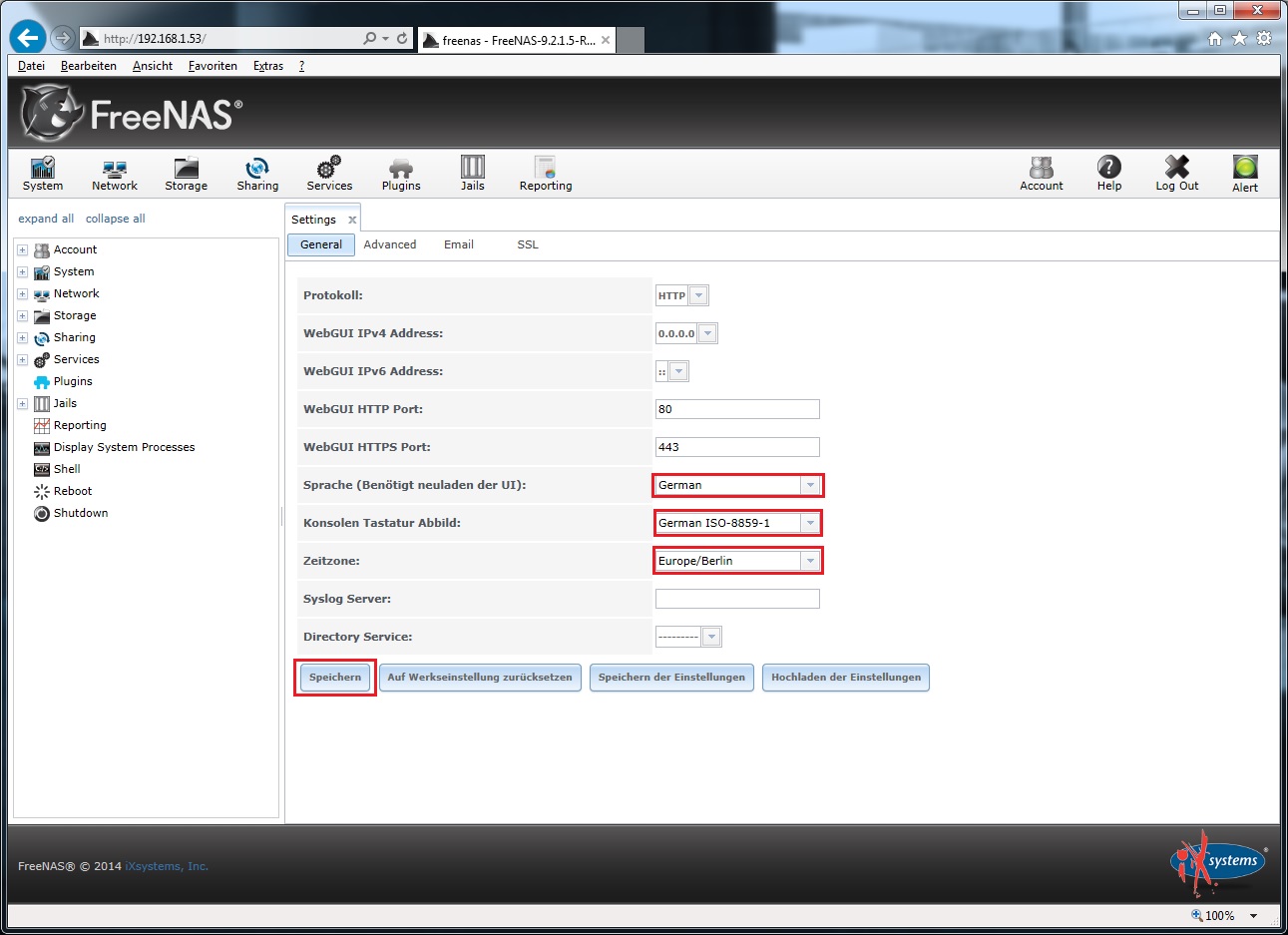Viewport: 1288px width, 935px height.
Task: Select Storage in the sidebar tree
Action: 75,315
